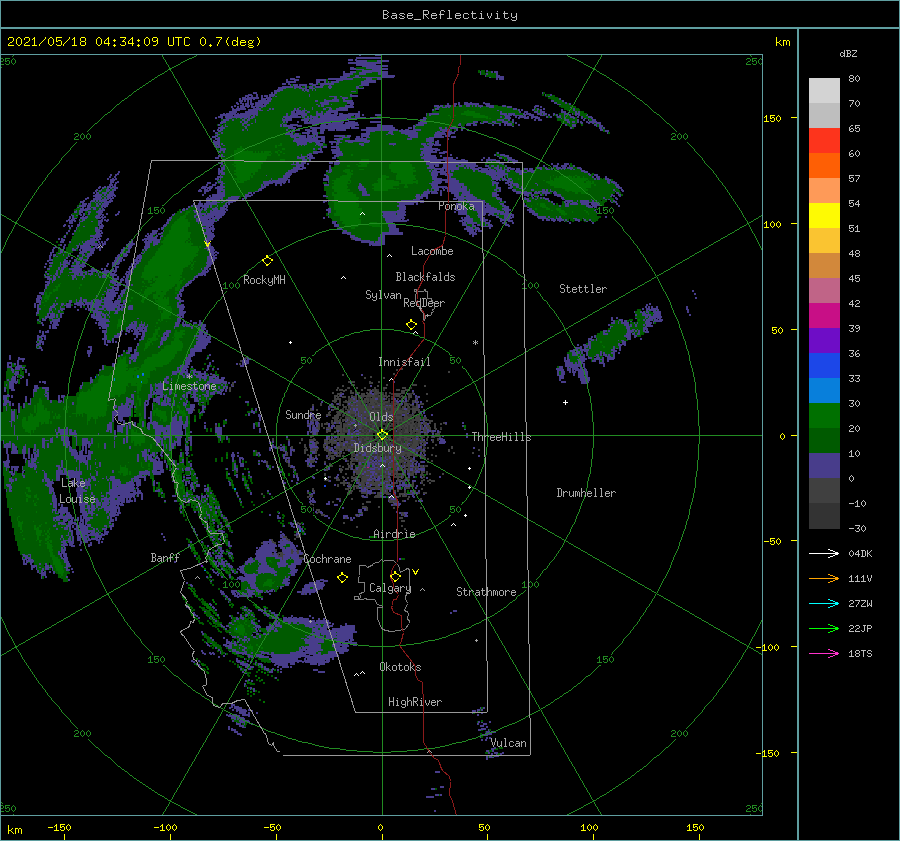Click the magenta 18TS arrow in legend
This screenshot has width=900, height=841.
point(824,653)
